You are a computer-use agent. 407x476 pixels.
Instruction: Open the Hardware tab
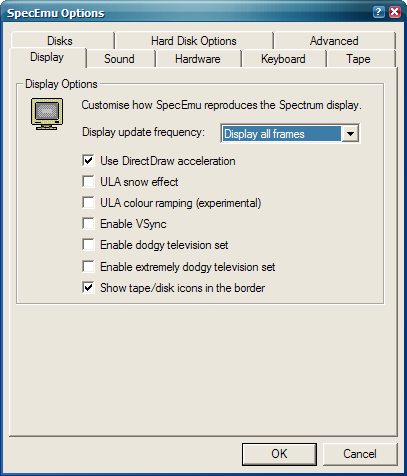198,59
